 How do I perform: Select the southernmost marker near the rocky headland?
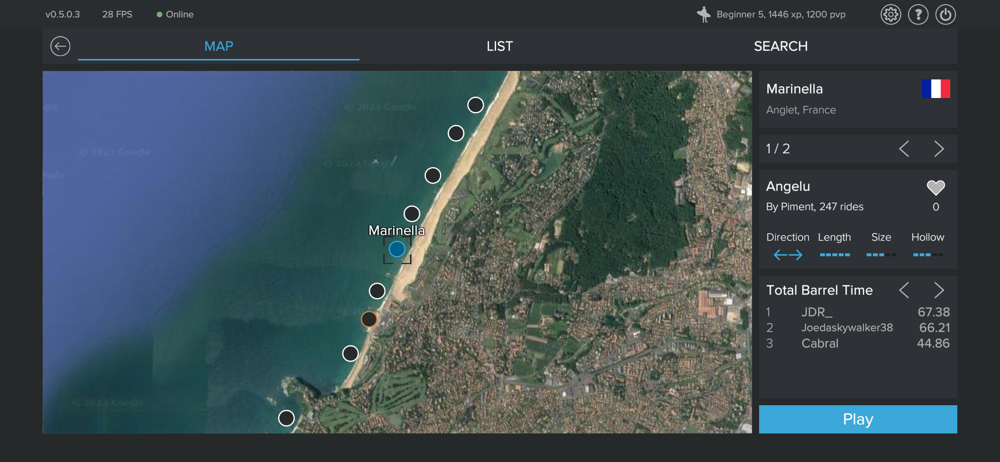click(x=286, y=418)
